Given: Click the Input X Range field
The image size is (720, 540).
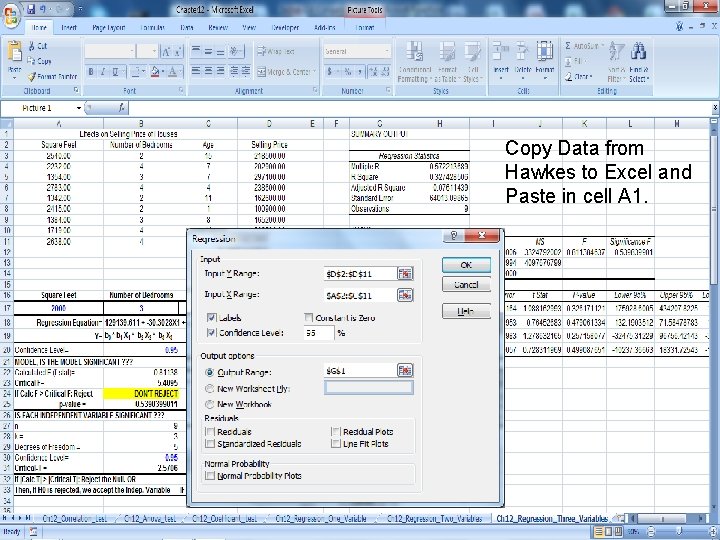Looking at the screenshot, I should (x=360, y=295).
